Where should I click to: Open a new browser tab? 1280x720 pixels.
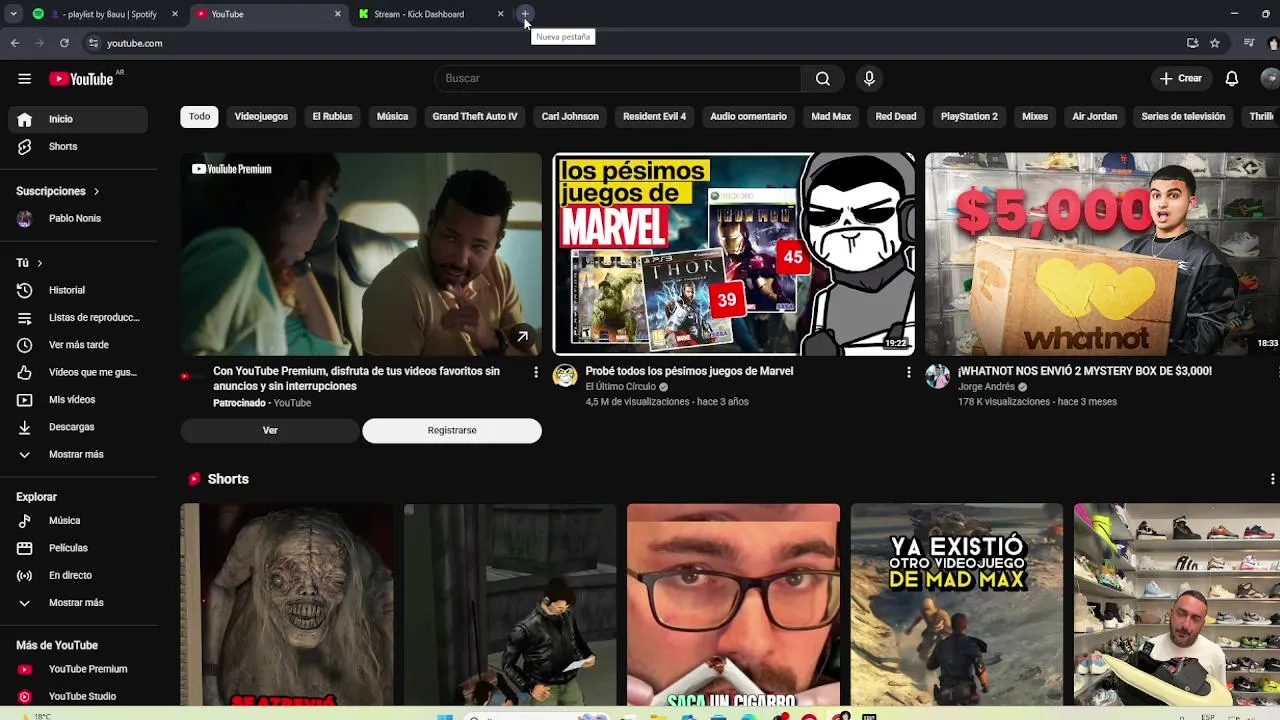pyautogui.click(x=525, y=14)
